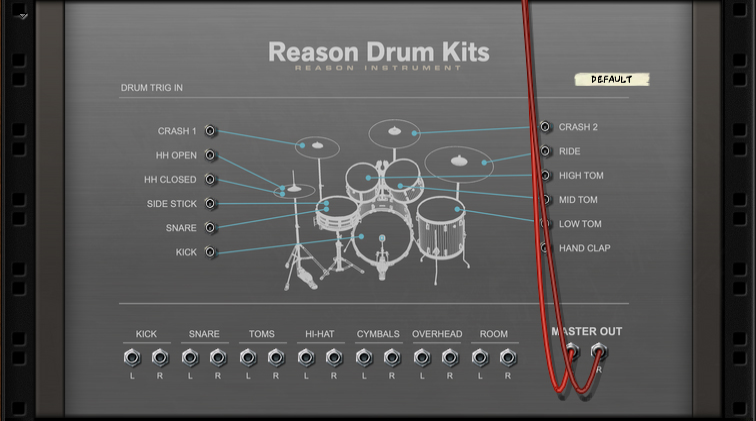756x421 pixels.
Task: Click the OVERHEAD left audio output jack
Action: (x=422, y=358)
